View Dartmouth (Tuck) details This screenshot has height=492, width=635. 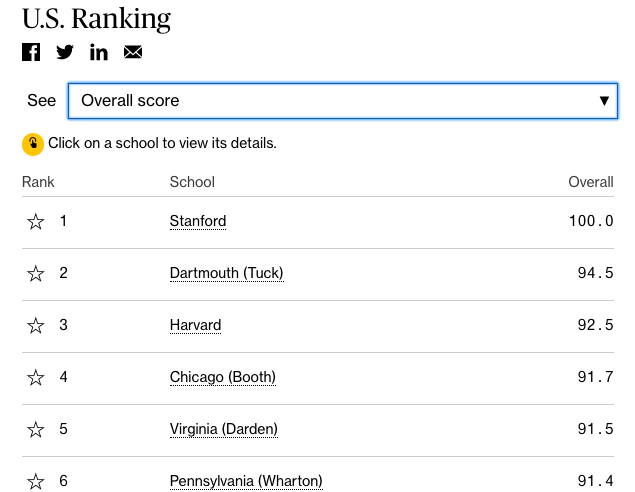[227, 273]
